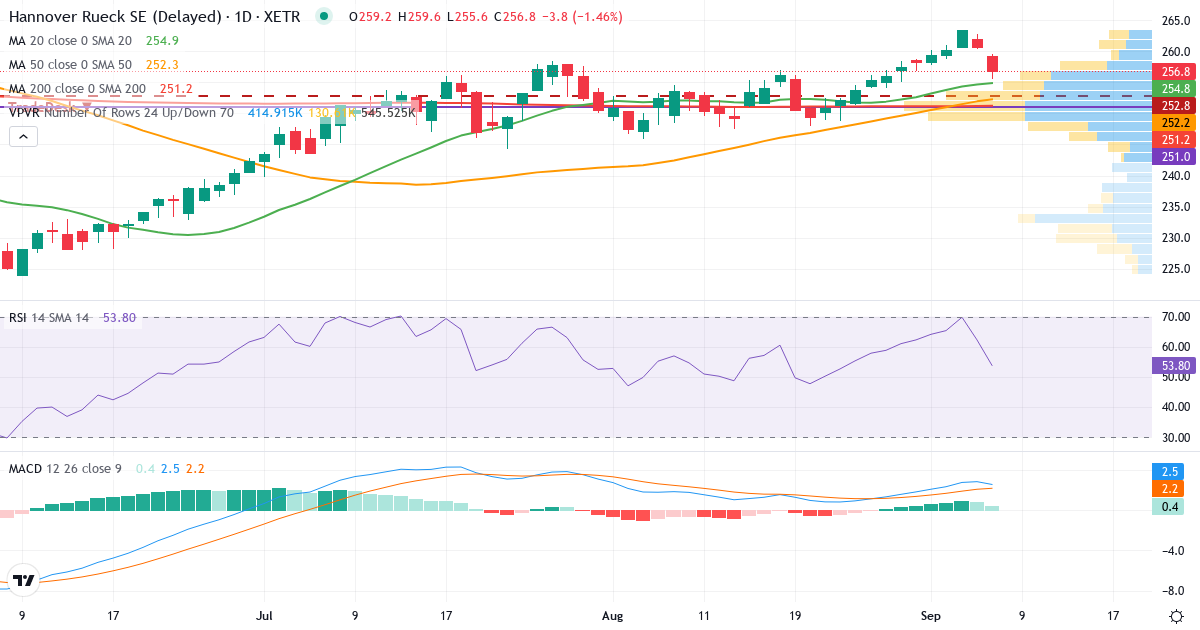Viewport: 1200px width, 630px height.
Task: Click the RSI legend value 53.80
Action: coord(119,318)
